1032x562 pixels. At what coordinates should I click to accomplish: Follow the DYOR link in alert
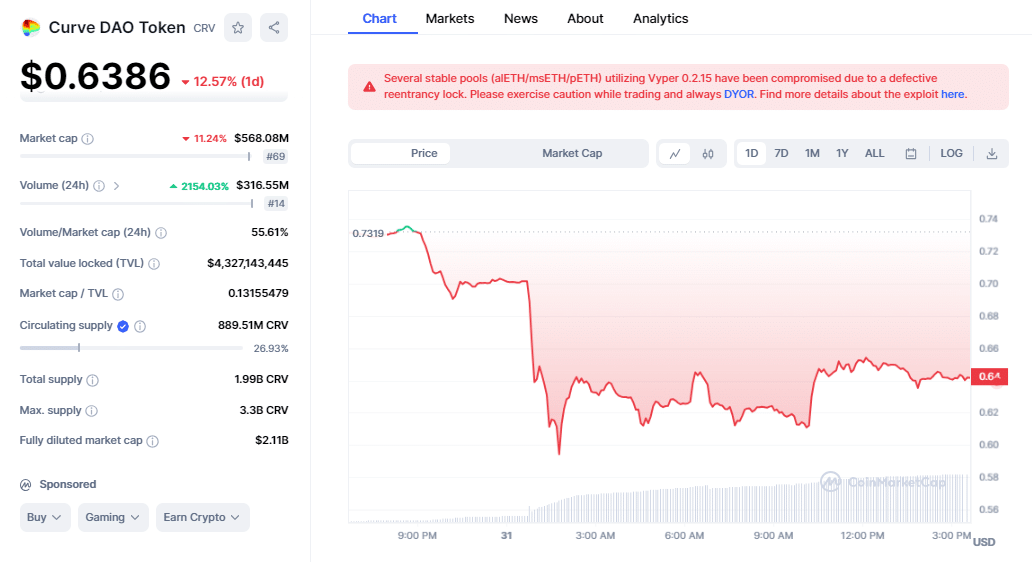point(739,94)
